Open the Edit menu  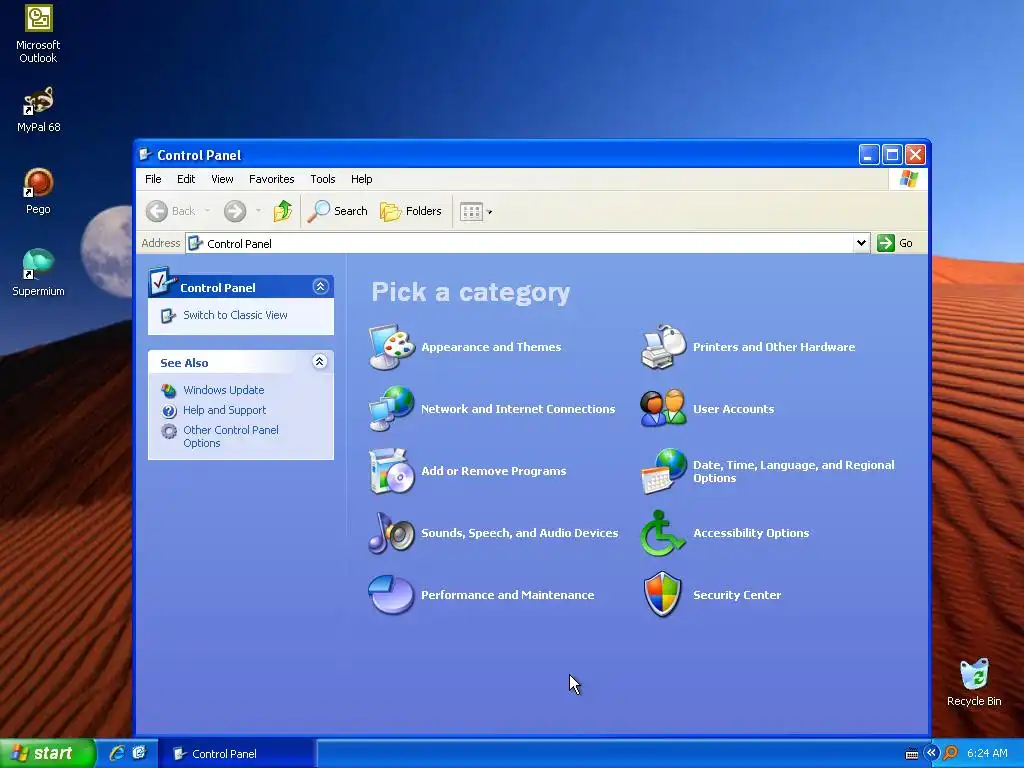(x=186, y=179)
